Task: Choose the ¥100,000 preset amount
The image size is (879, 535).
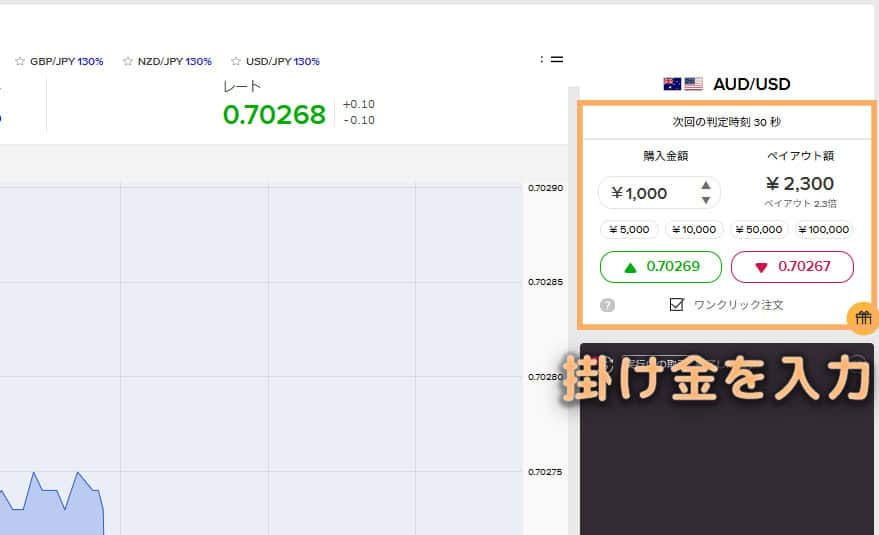Action: click(823, 229)
